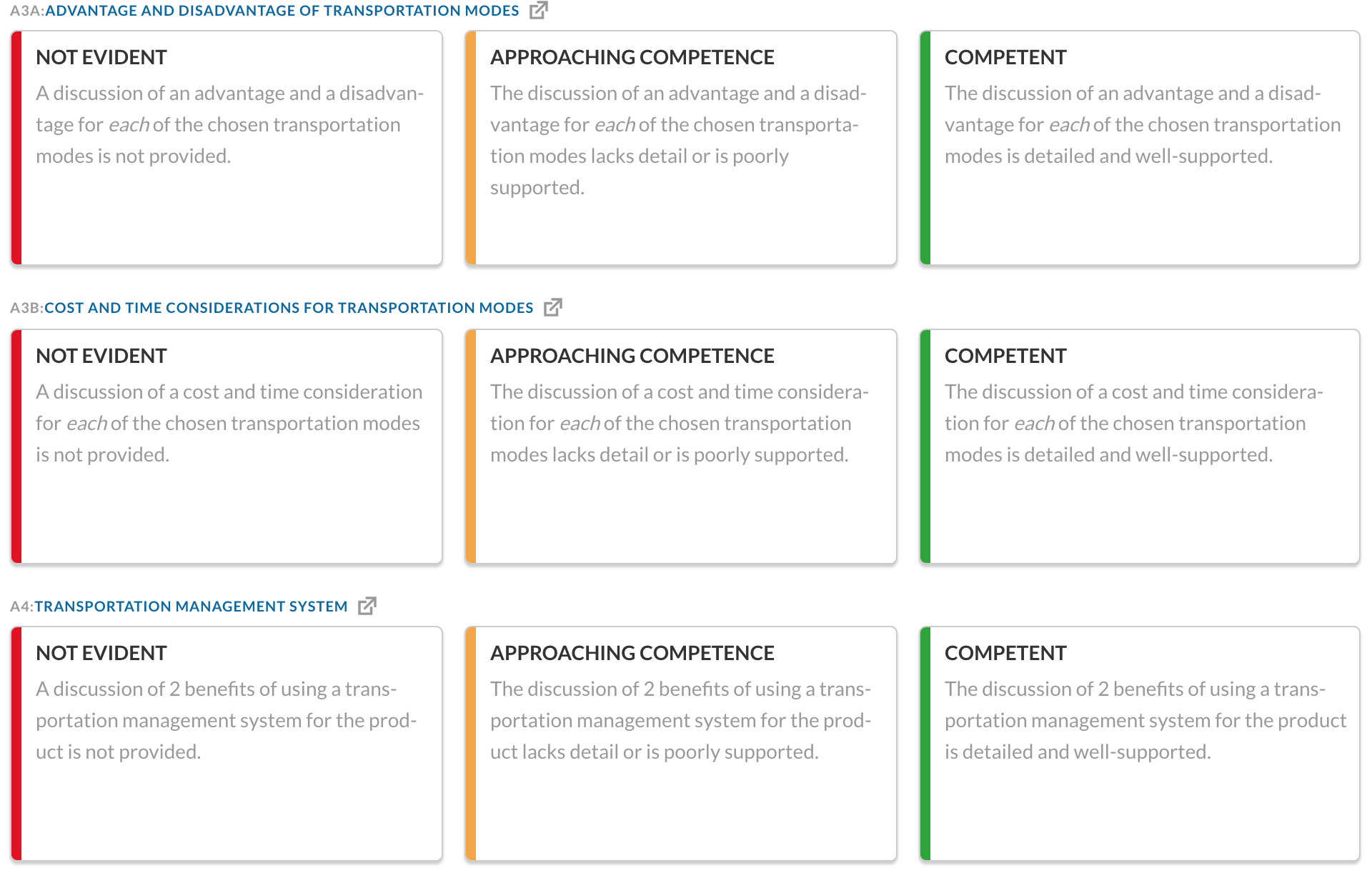Select A3A Competent rubric card
The image size is (1372, 873).
point(1140,148)
